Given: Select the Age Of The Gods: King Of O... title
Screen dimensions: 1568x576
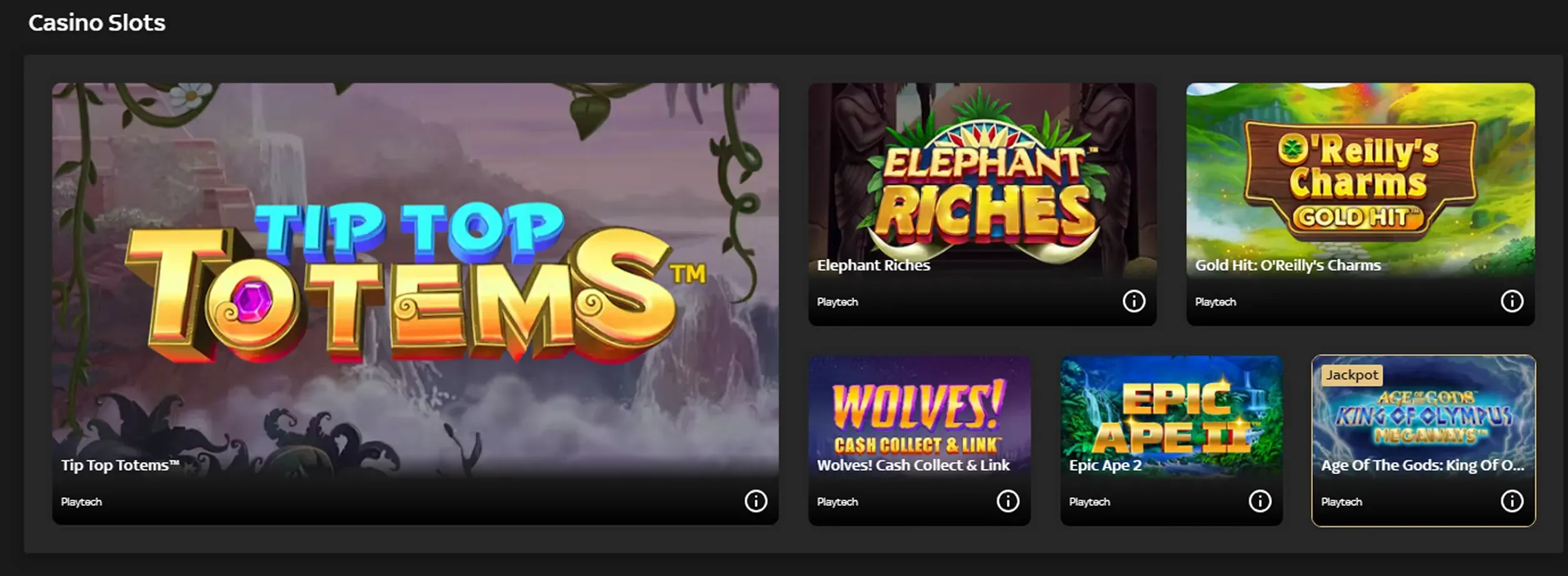Looking at the screenshot, I should [x=1423, y=465].
